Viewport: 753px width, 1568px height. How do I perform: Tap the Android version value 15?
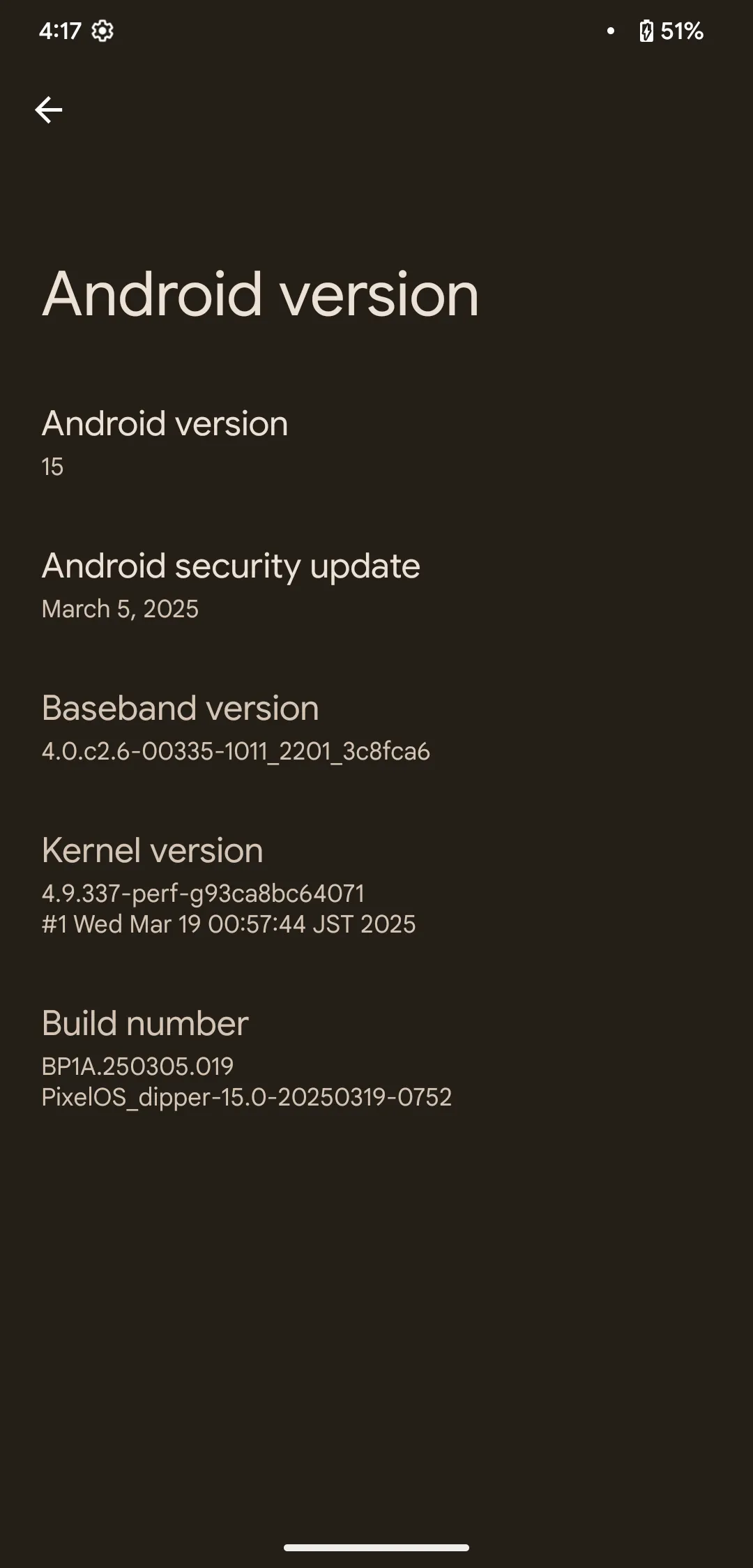[x=52, y=467]
